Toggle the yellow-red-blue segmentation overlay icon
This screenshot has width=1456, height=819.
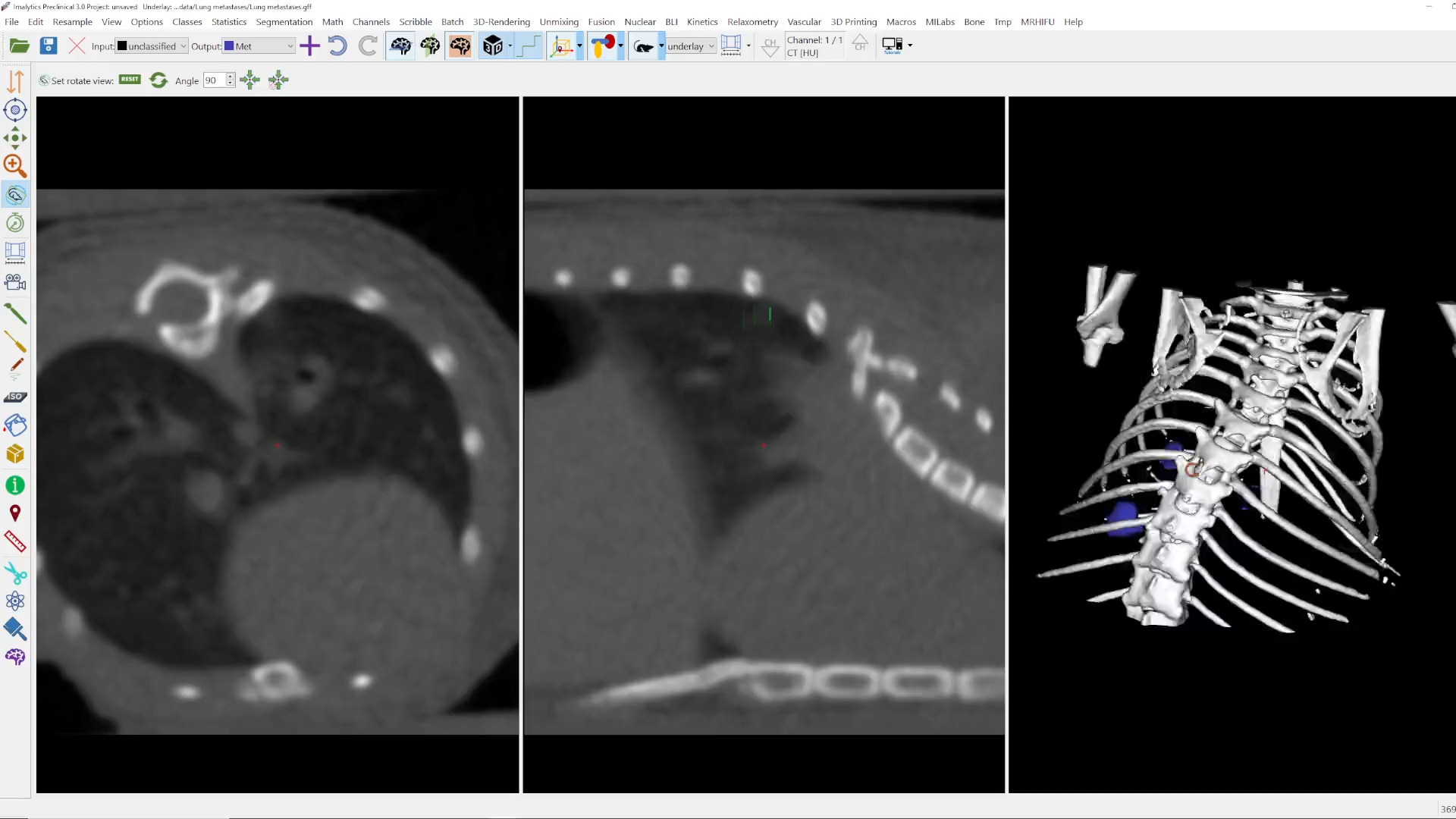click(x=603, y=46)
